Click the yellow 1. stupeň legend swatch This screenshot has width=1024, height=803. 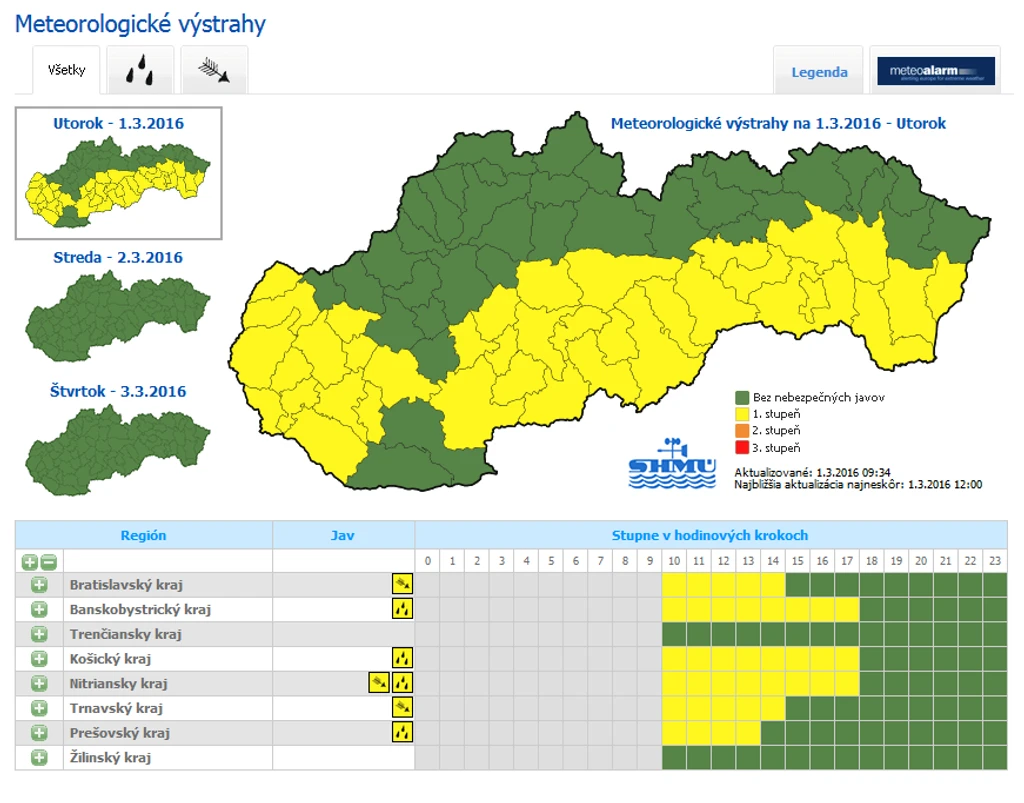click(x=742, y=414)
